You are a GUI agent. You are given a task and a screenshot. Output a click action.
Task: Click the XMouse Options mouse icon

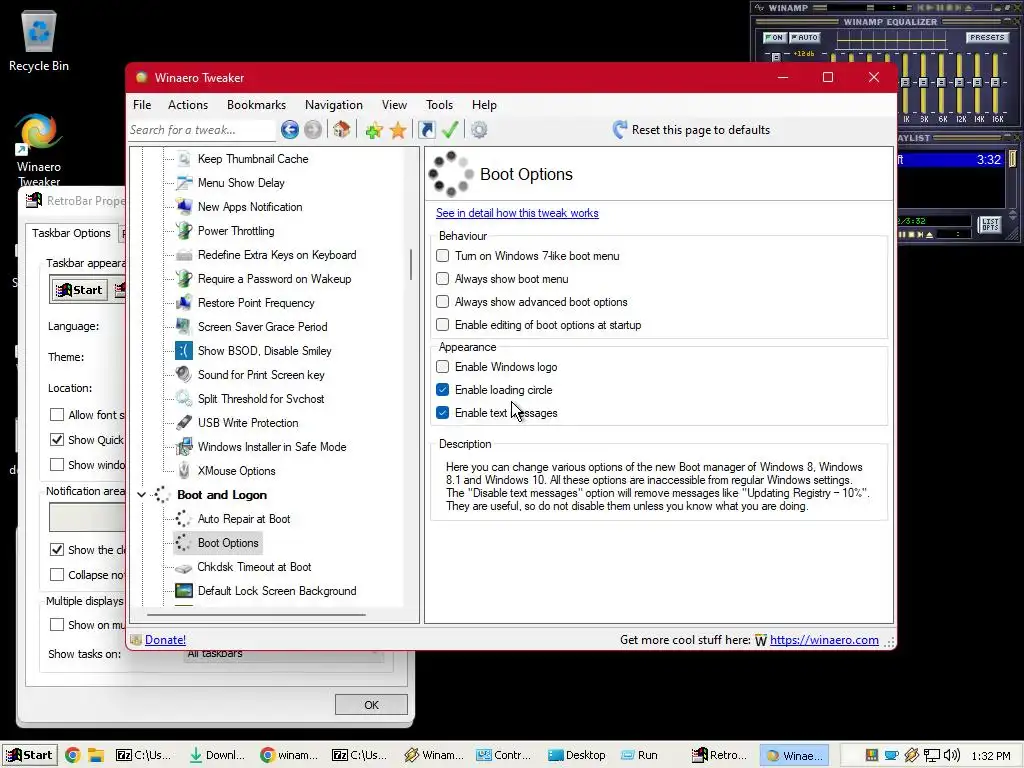pyautogui.click(x=184, y=471)
